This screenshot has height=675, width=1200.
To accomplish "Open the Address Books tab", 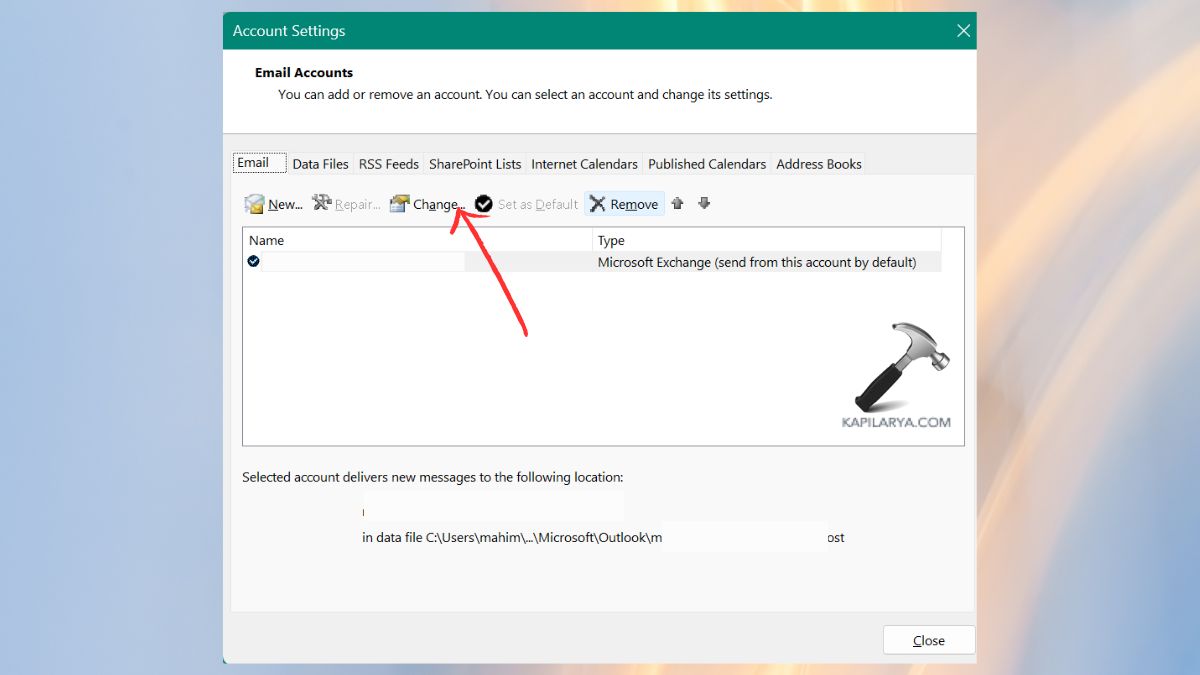I will (818, 163).
